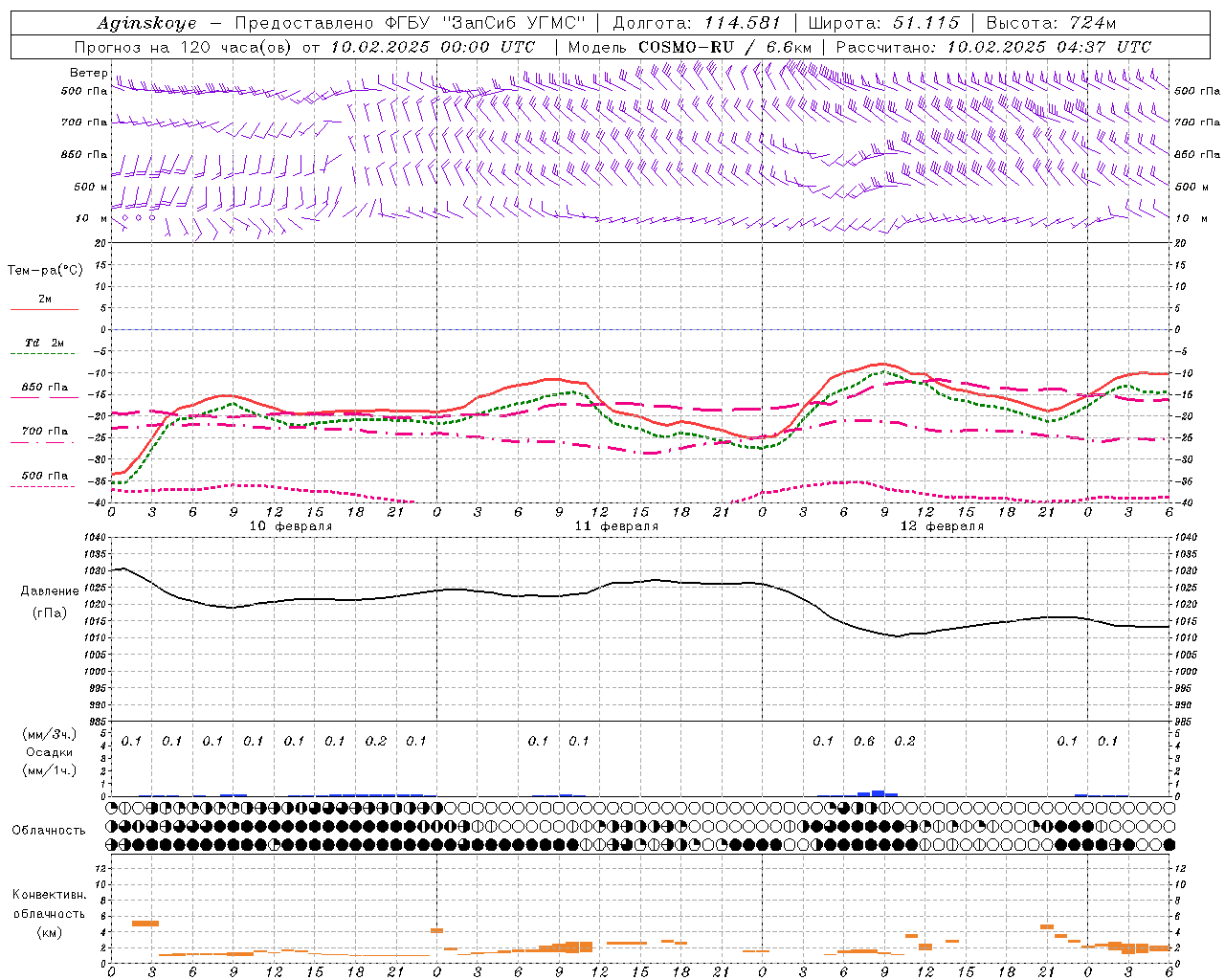Click the "1040" value on left pressure axis
Viewport: 1225px width, 980px height.
point(93,538)
